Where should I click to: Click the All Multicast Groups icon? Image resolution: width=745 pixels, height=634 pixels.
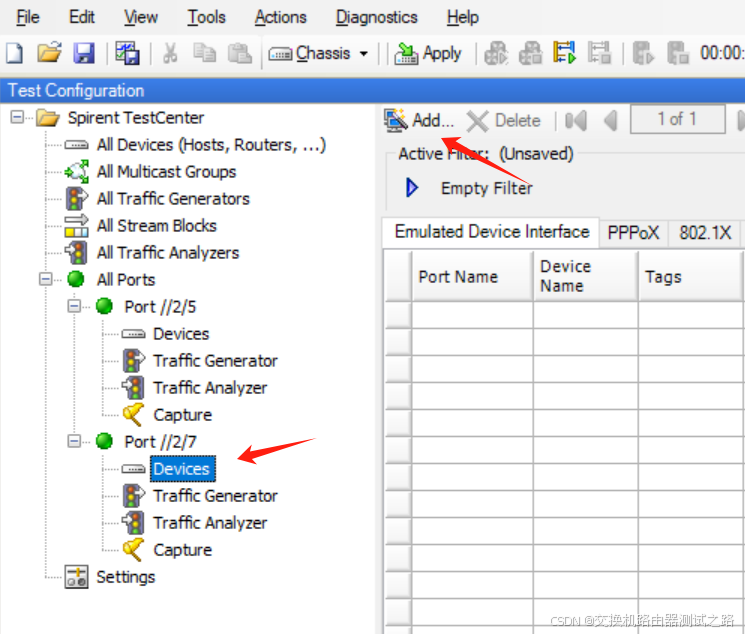[x=76, y=172]
